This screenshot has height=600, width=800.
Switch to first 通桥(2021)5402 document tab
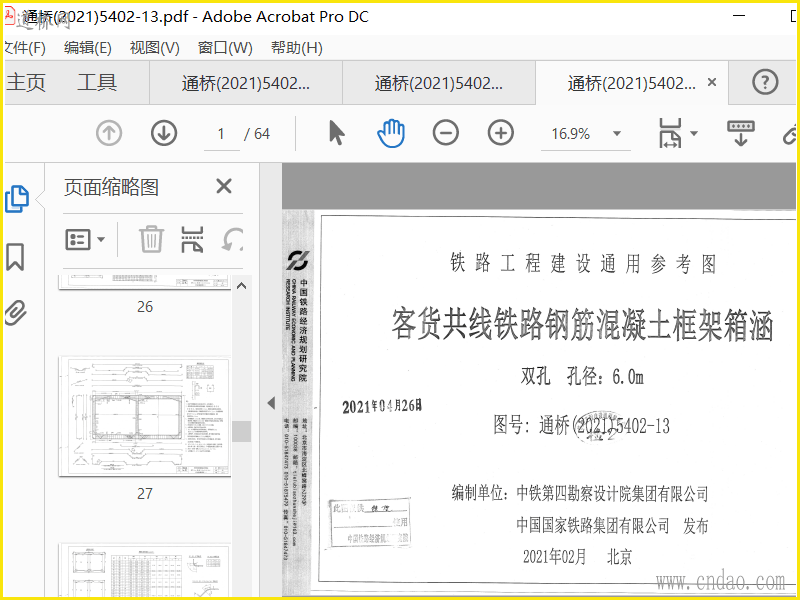[245, 83]
